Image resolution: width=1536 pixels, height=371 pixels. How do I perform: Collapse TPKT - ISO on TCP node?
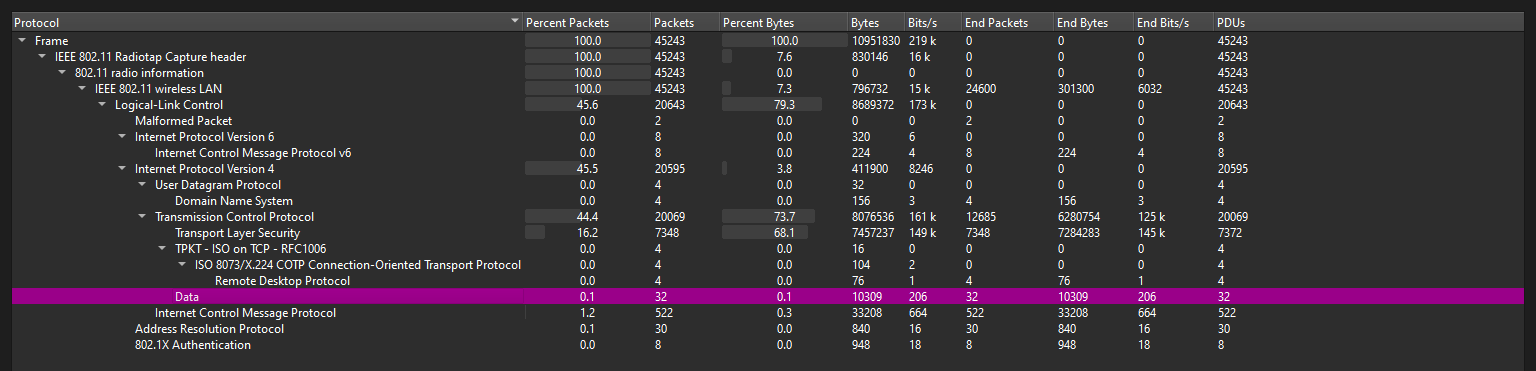tap(162, 249)
